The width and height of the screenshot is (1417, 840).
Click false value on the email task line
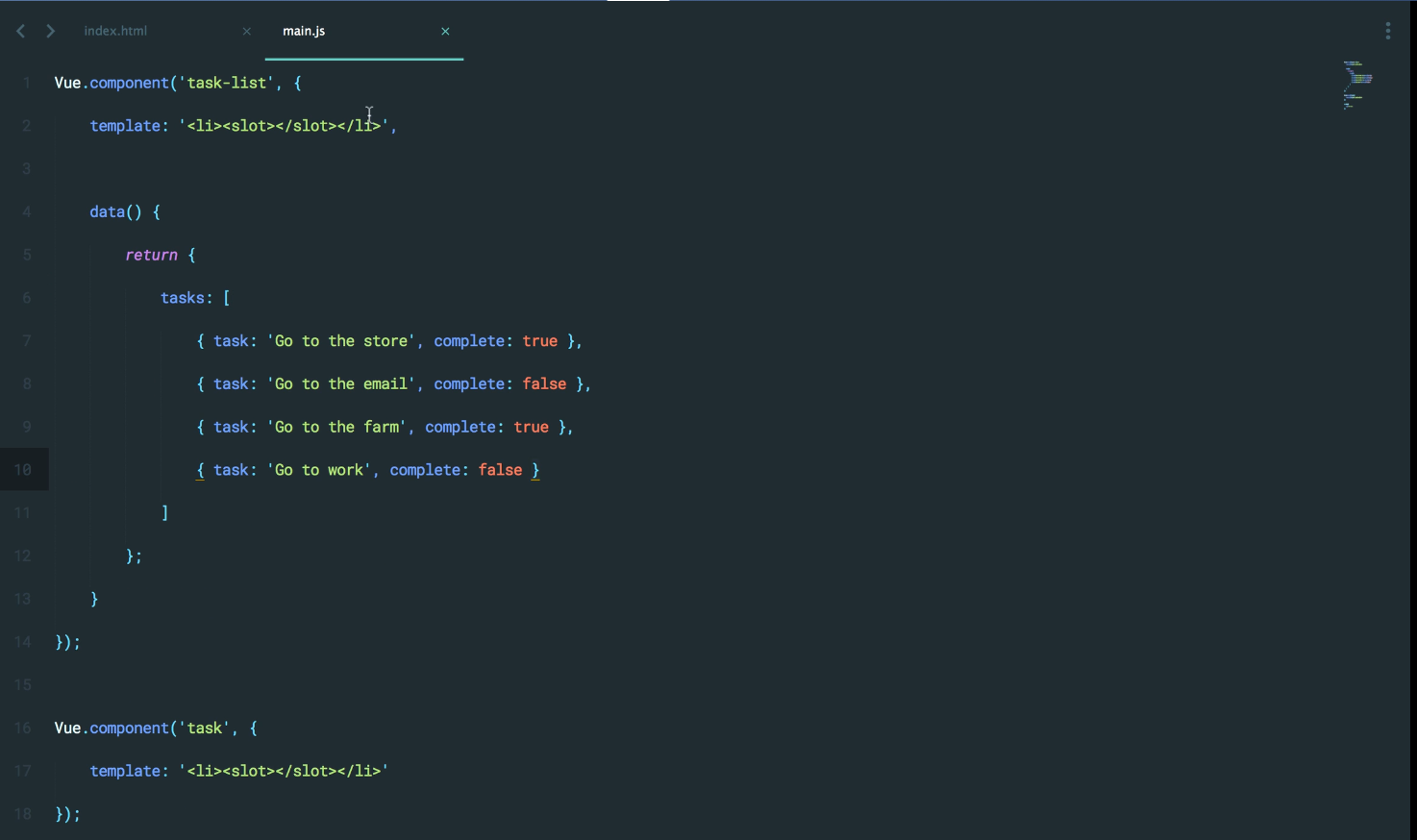coord(544,383)
